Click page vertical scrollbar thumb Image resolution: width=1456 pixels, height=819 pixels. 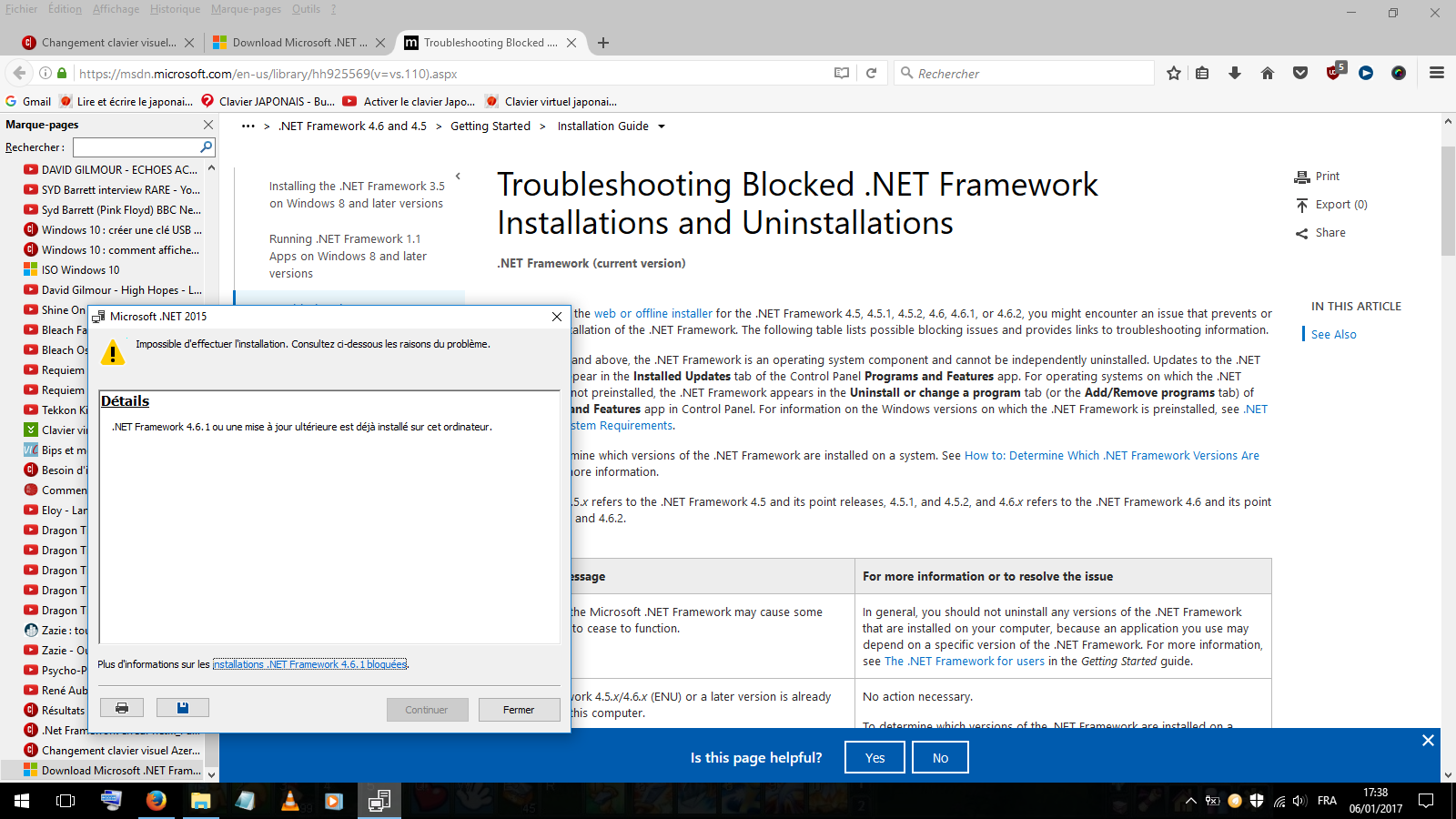[1448, 200]
